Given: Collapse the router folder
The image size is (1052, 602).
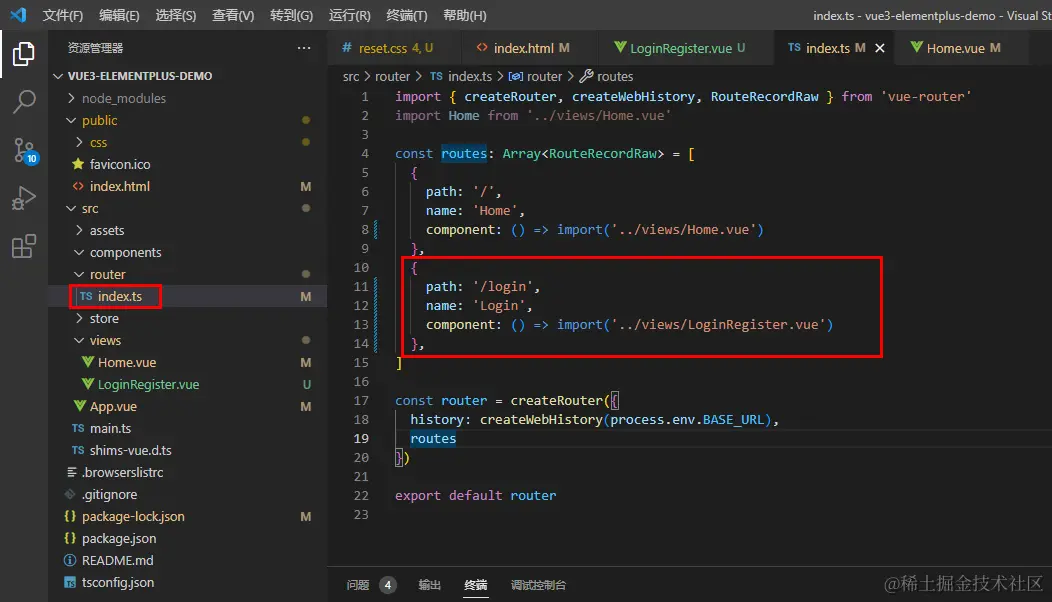Looking at the screenshot, I should point(79,274).
